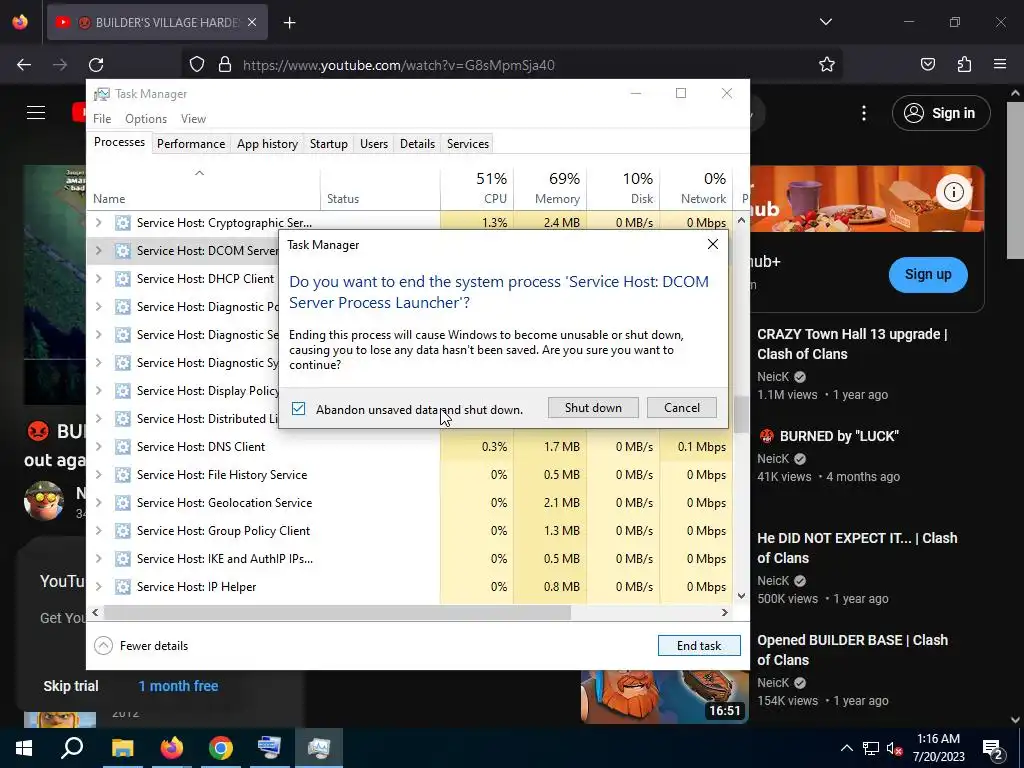Open the notification center icon
This screenshot has height=768, width=1024.
pyautogui.click(x=993, y=748)
